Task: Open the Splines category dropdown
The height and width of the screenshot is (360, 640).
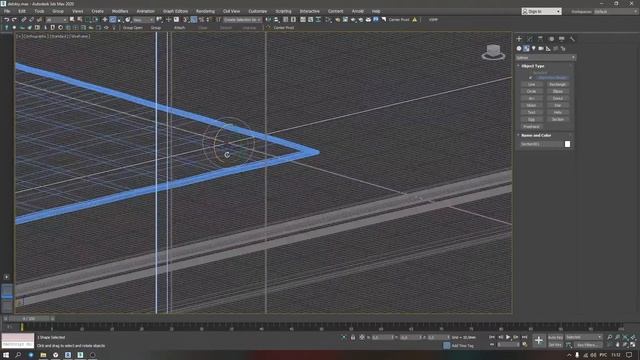Action: coord(546,58)
